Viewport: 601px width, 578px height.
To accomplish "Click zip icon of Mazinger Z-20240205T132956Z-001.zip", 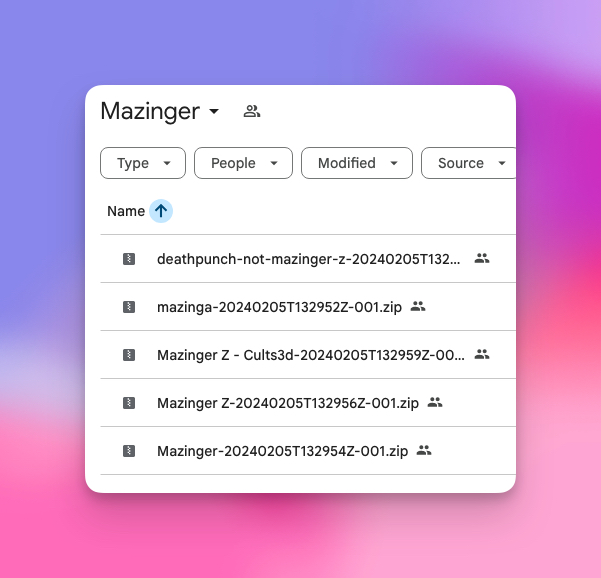I will tap(129, 403).
